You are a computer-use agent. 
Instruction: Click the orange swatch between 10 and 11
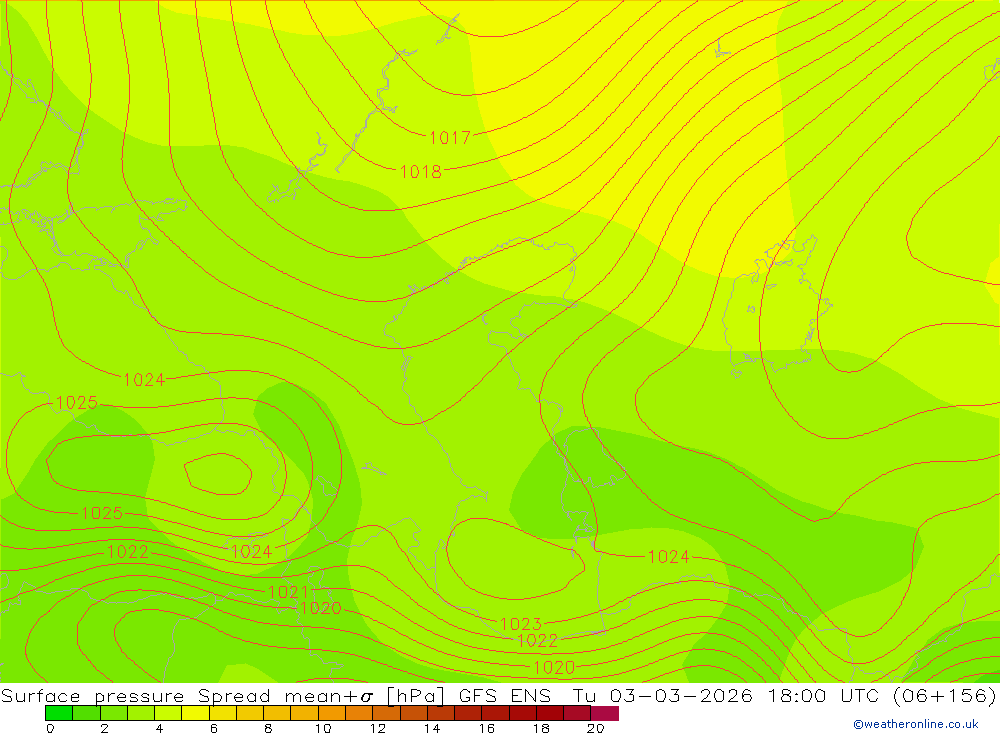[x=332, y=713]
